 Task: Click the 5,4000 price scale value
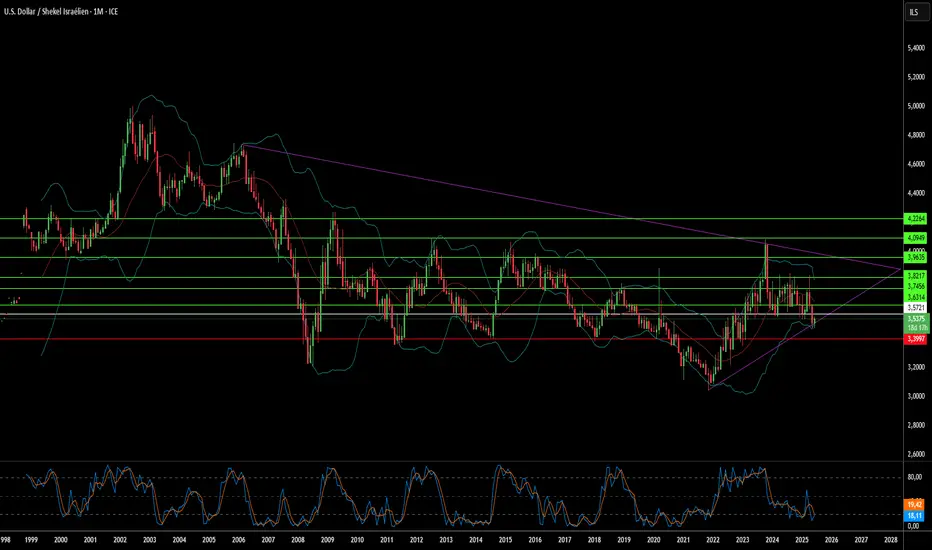click(915, 48)
